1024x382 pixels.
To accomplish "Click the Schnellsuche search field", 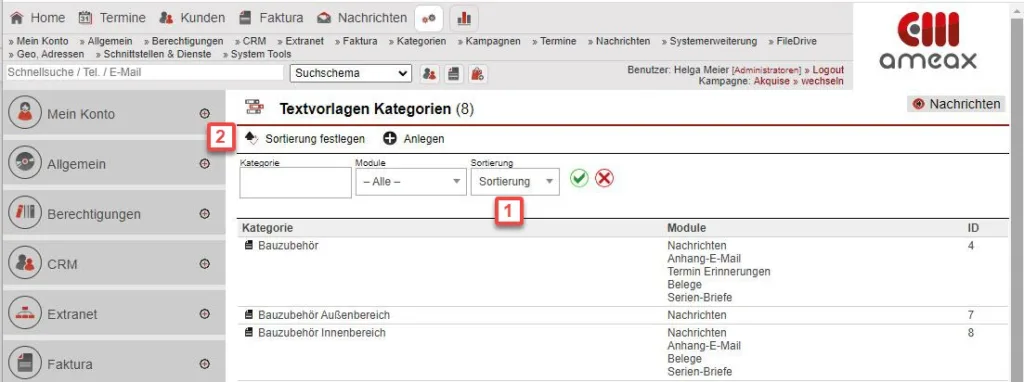I will click(144, 72).
